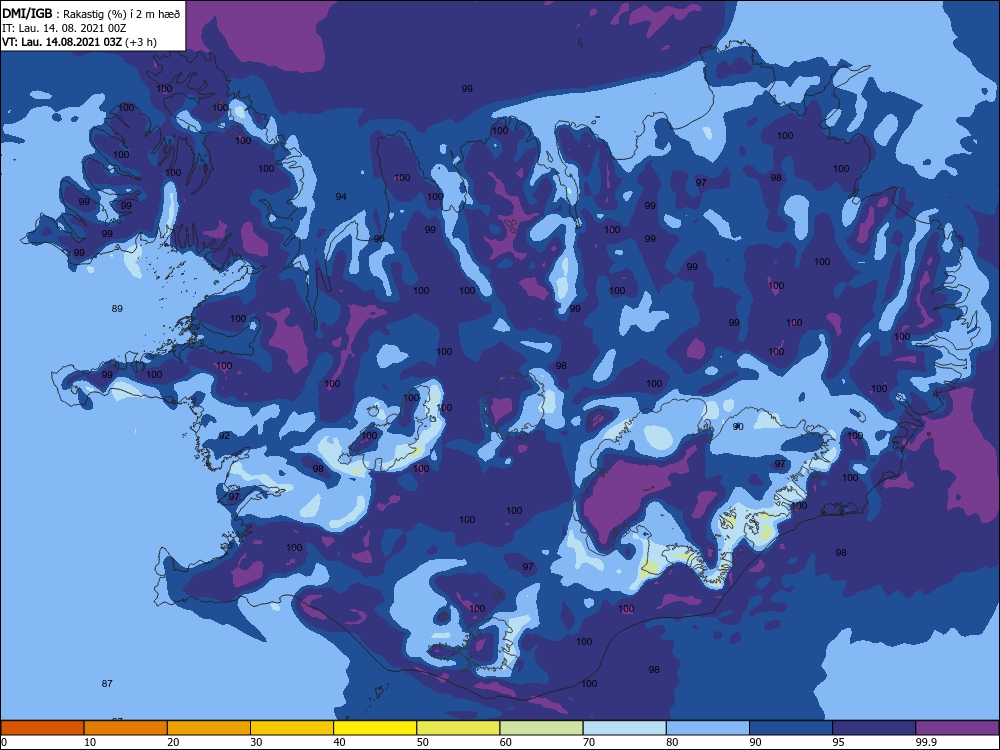Click the '60' legend scale label
This screenshot has height=750, width=1000.
click(x=506, y=742)
